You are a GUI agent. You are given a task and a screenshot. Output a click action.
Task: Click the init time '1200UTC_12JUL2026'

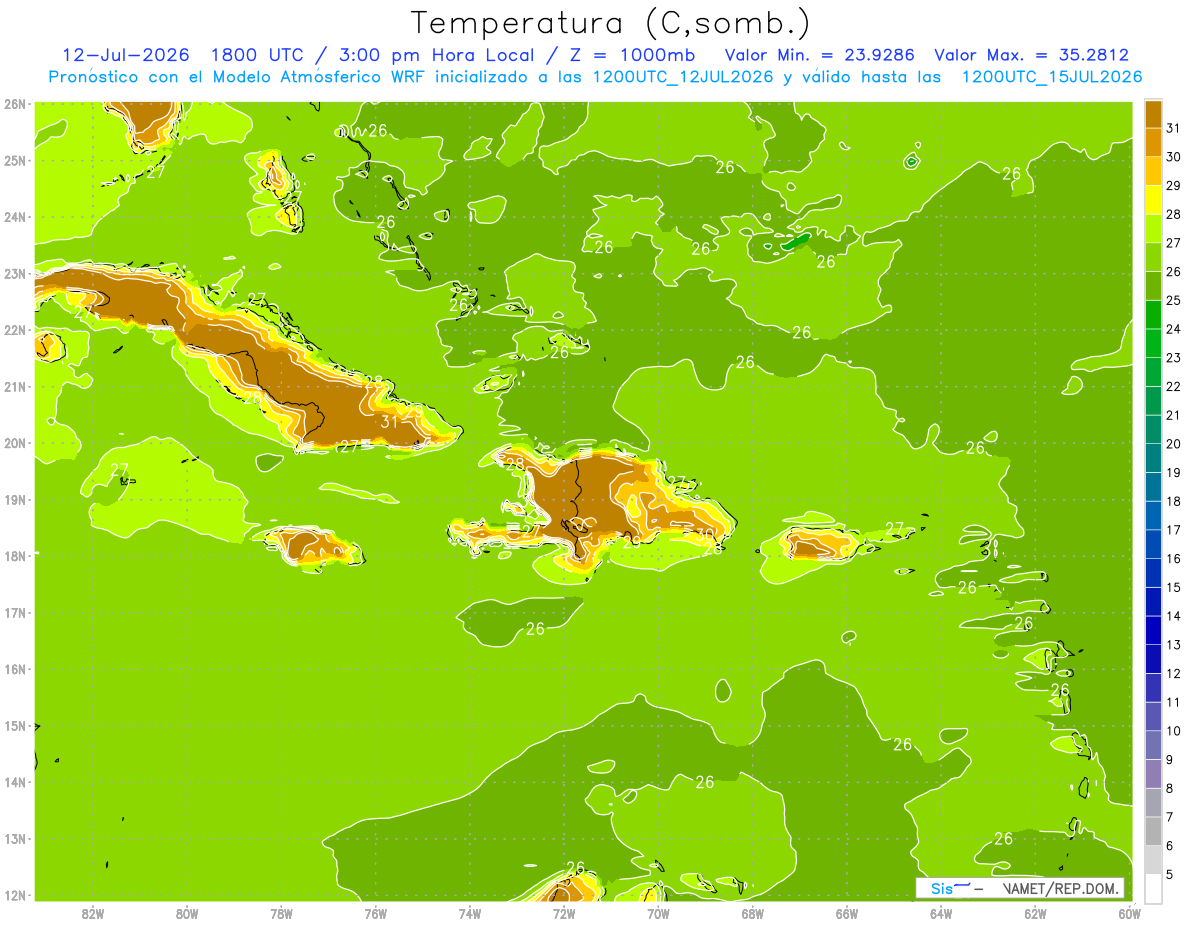coord(683,77)
